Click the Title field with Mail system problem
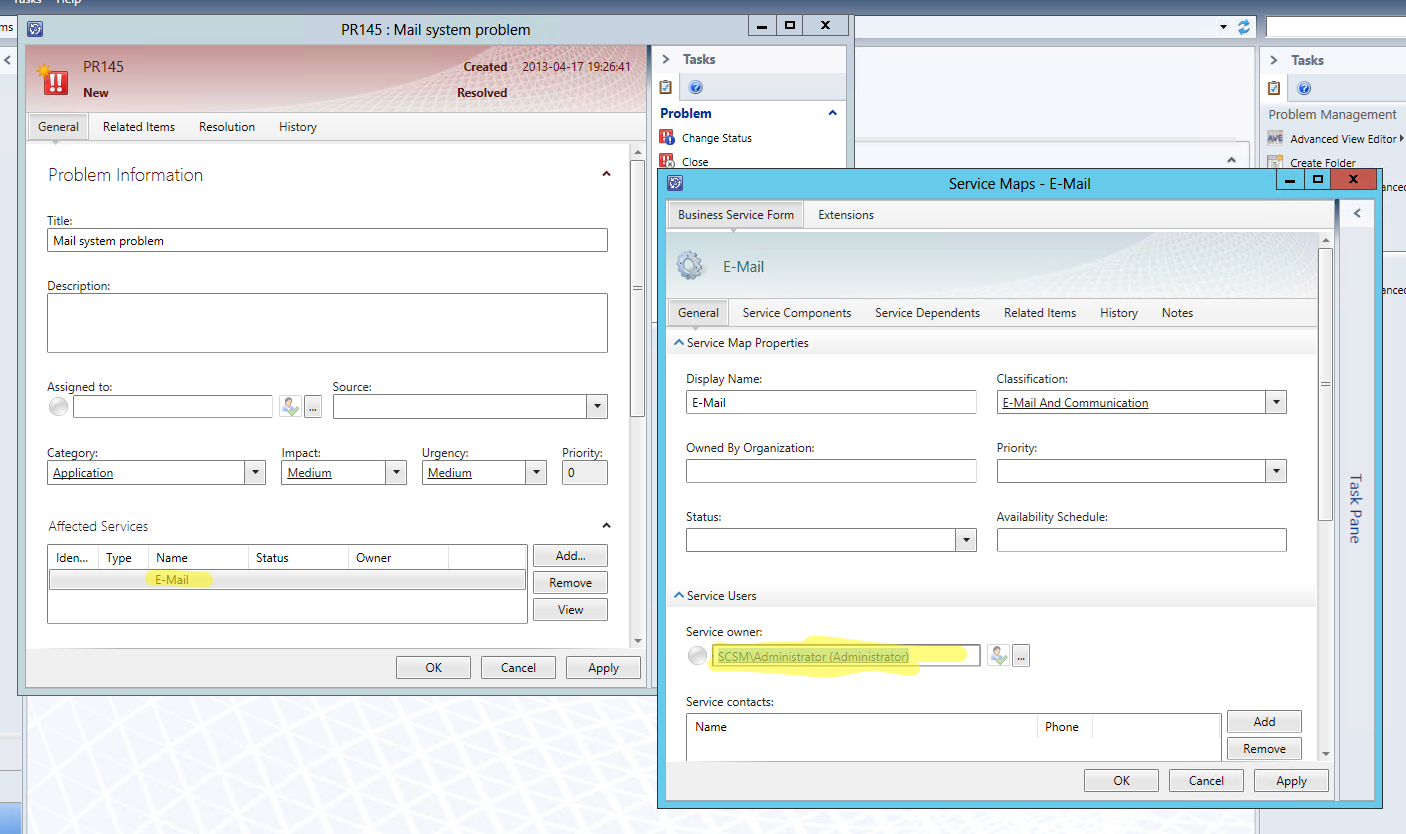The image size is (1406, 834). pyautogui.click(x=327, y=241)
